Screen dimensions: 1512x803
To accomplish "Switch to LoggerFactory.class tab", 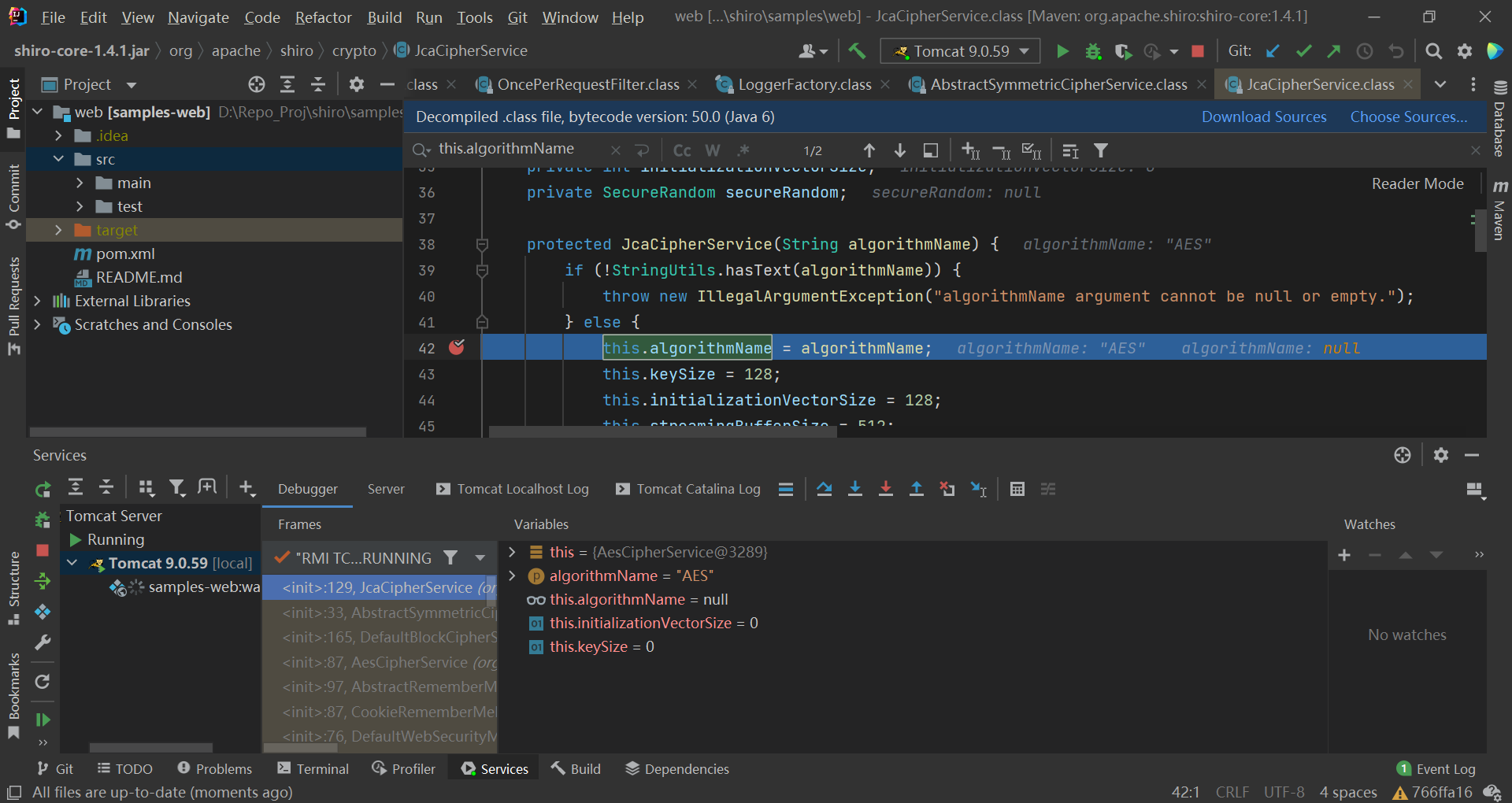I will (804, 84).
